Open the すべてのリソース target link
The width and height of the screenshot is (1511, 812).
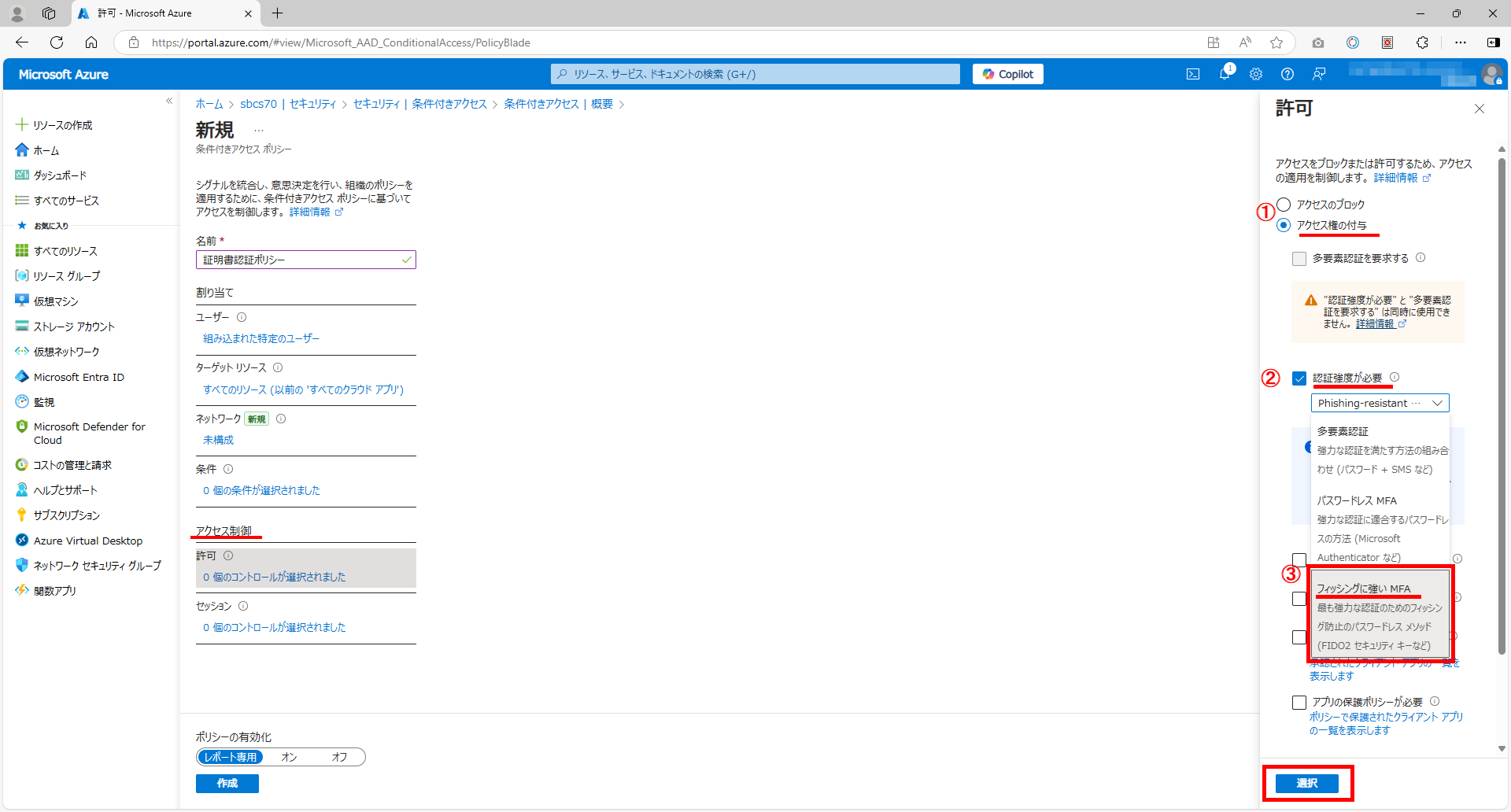pyautogui.click(x=303, y=389)
